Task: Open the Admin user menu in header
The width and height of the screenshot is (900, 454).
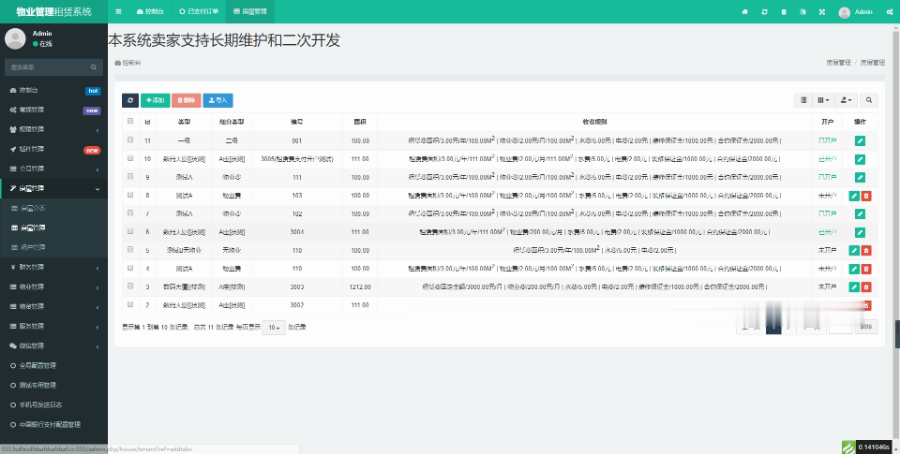Action: coord(855,12)
